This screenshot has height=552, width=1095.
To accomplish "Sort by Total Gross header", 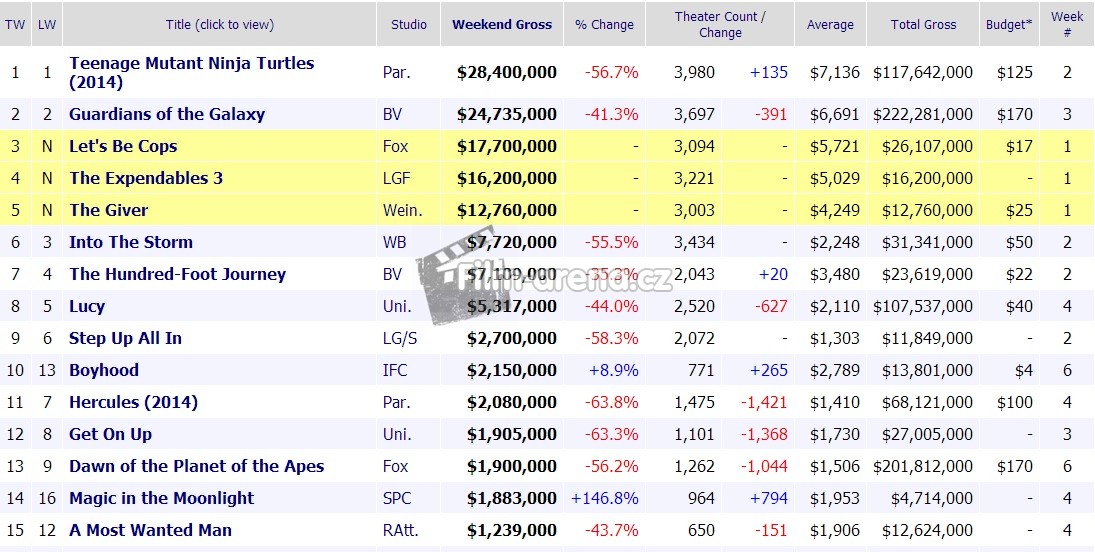I will click(923, 25).
